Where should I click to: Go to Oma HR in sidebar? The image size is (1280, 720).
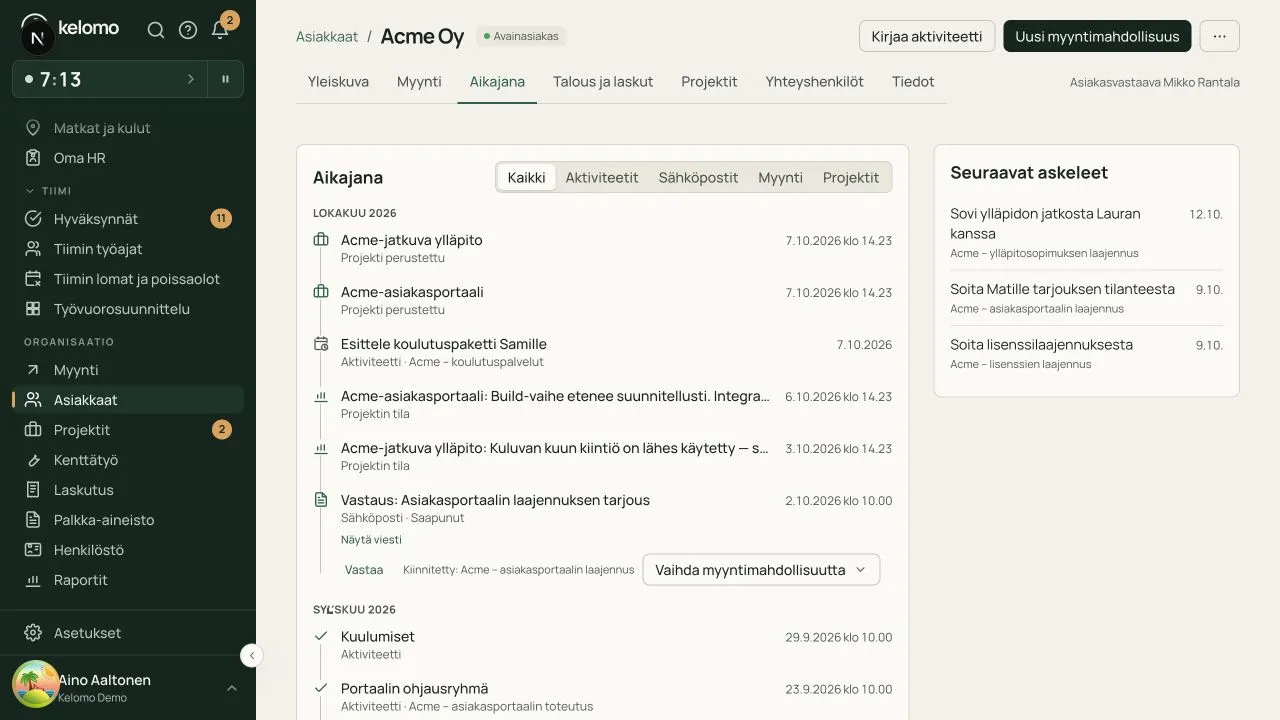coord(128,158)
